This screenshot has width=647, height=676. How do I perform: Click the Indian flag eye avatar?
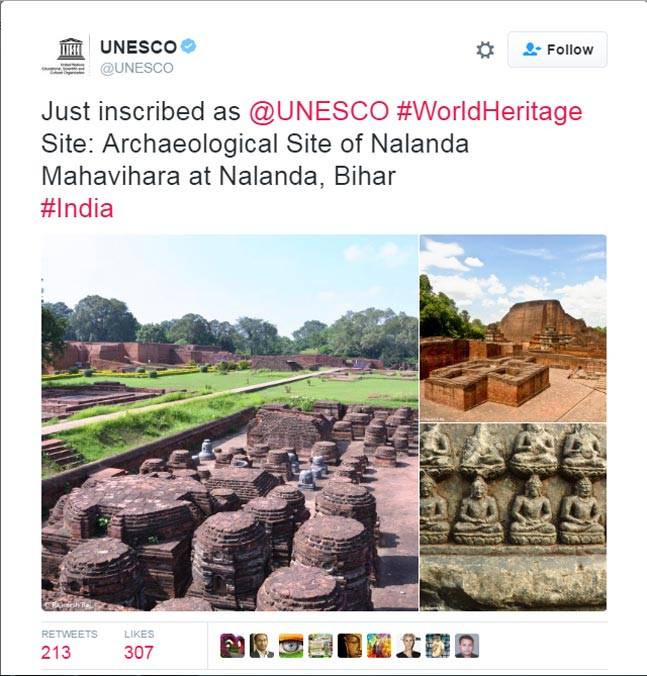tap(291, 645)
